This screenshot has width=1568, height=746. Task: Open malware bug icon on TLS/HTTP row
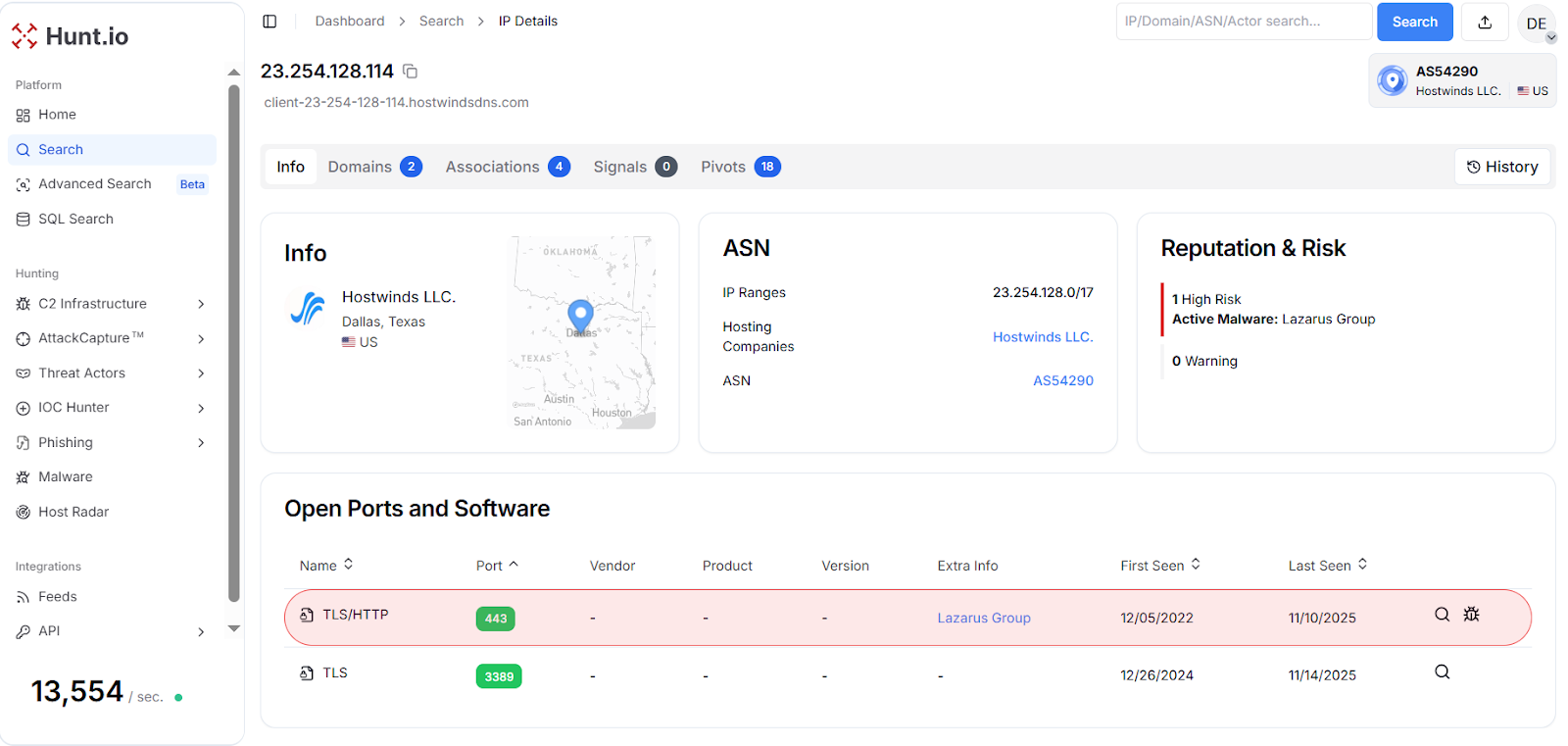pos(1471,615)
